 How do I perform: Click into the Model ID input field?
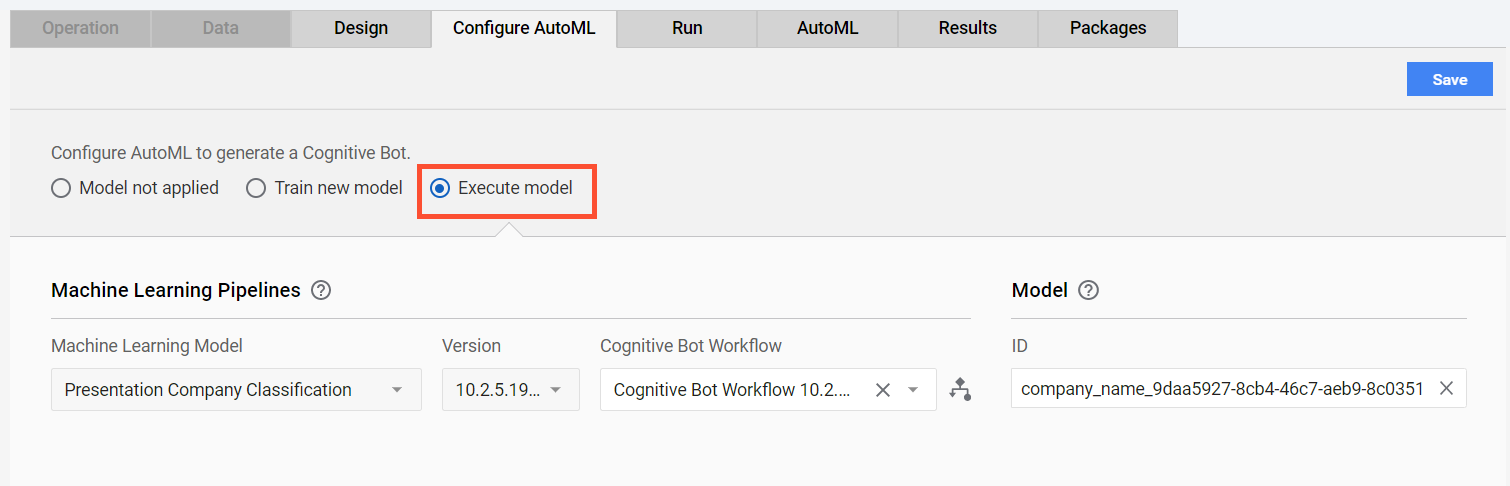[1222, 389]
